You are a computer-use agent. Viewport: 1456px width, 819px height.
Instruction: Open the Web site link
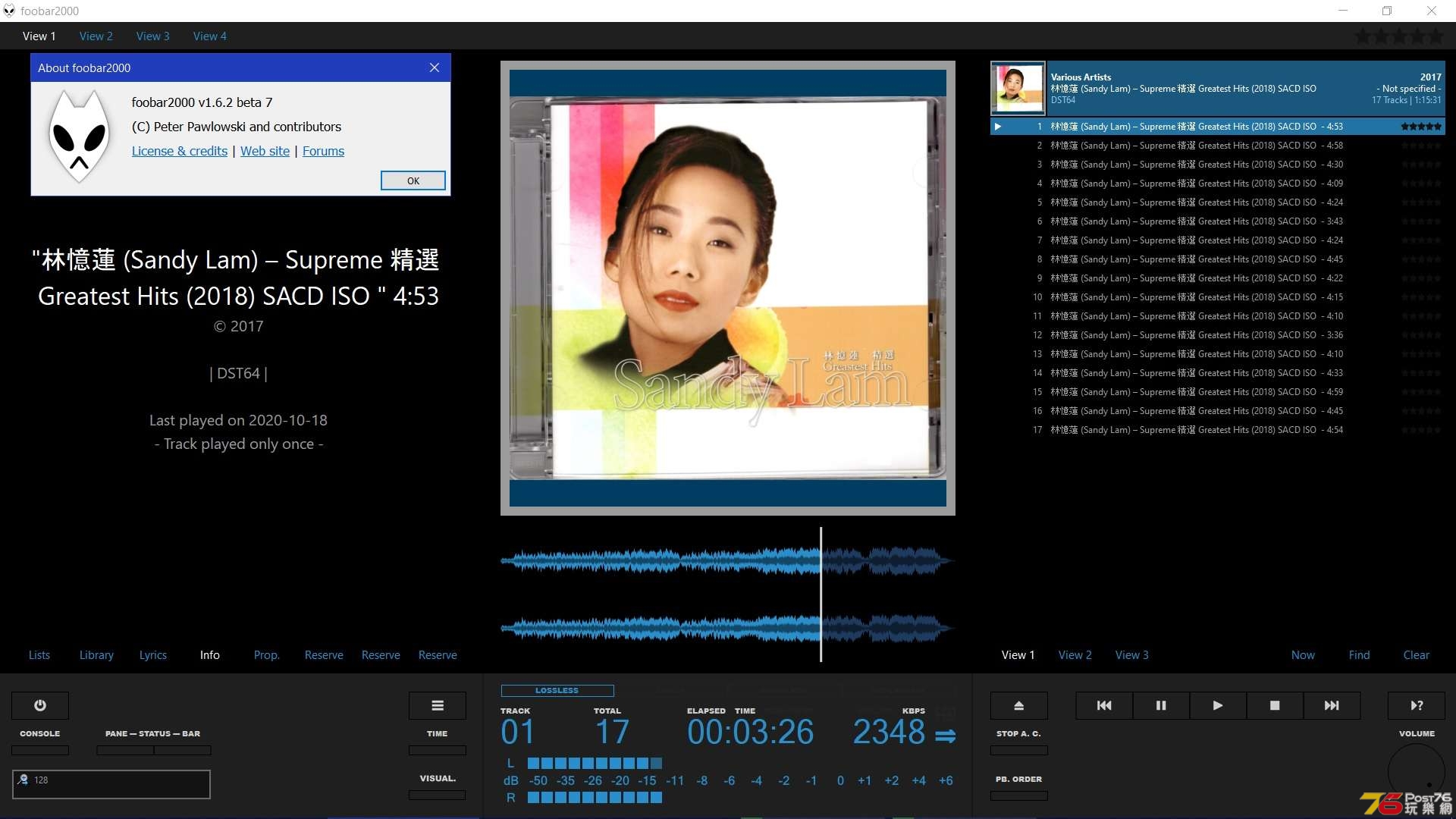tap(265, 151)
